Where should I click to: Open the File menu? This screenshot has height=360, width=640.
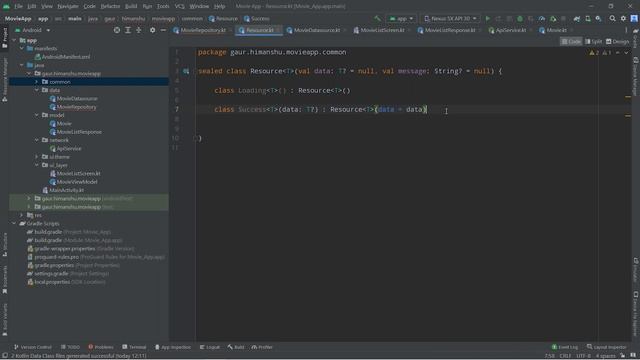[x=18, y=6]
